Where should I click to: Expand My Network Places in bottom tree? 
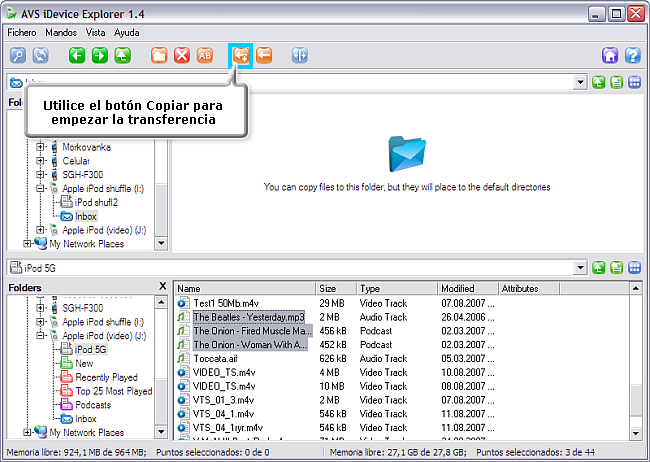tap(27, 433)
